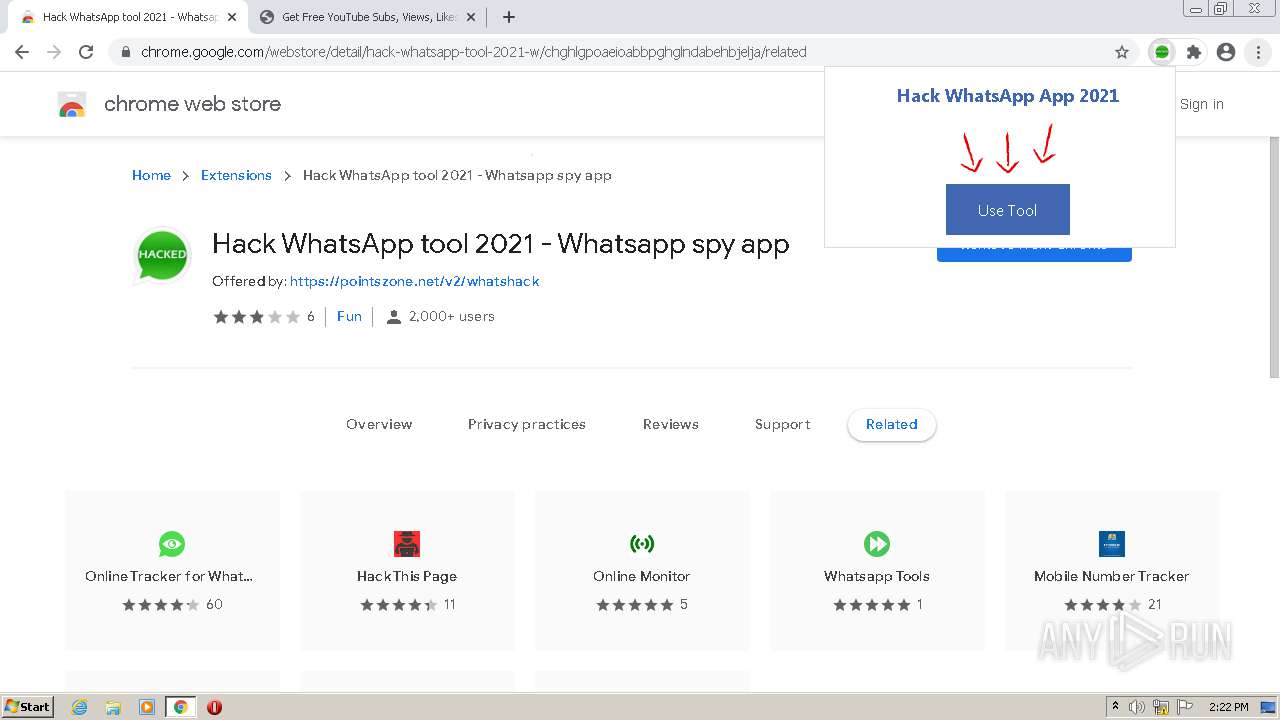Screen dimensions: 1280x720
Task: Bookmark this page with the star icon
Action: 1122,52
